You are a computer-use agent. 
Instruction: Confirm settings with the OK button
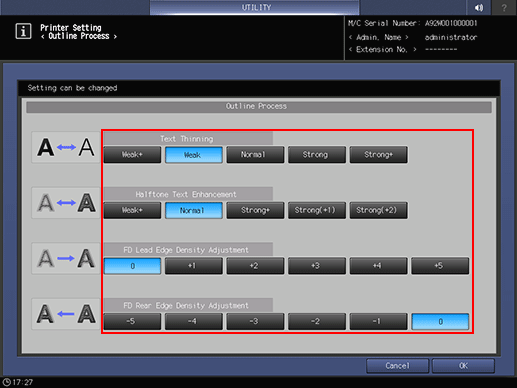coord(463,366)
